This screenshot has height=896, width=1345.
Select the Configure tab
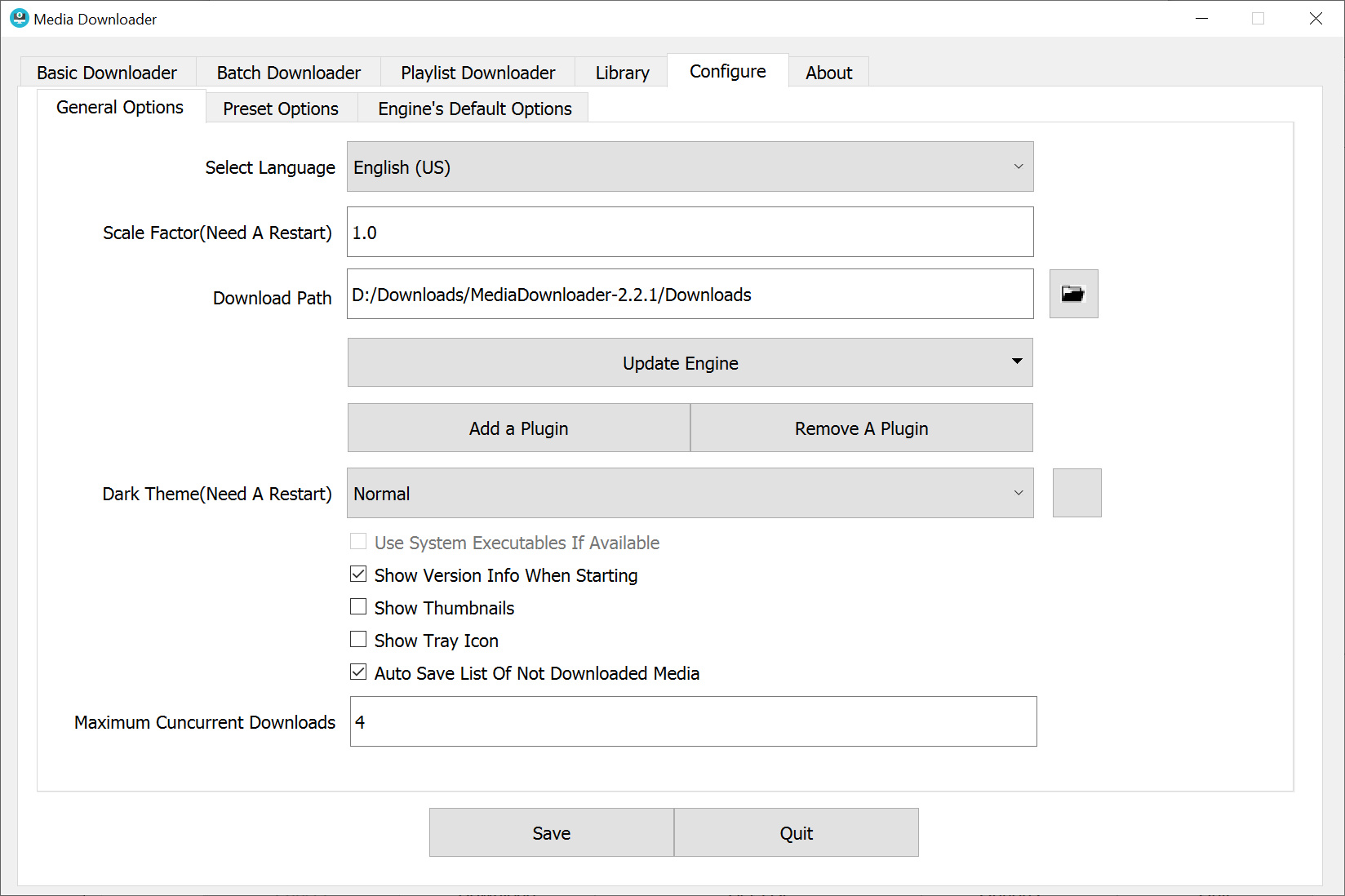coord(728,71)
